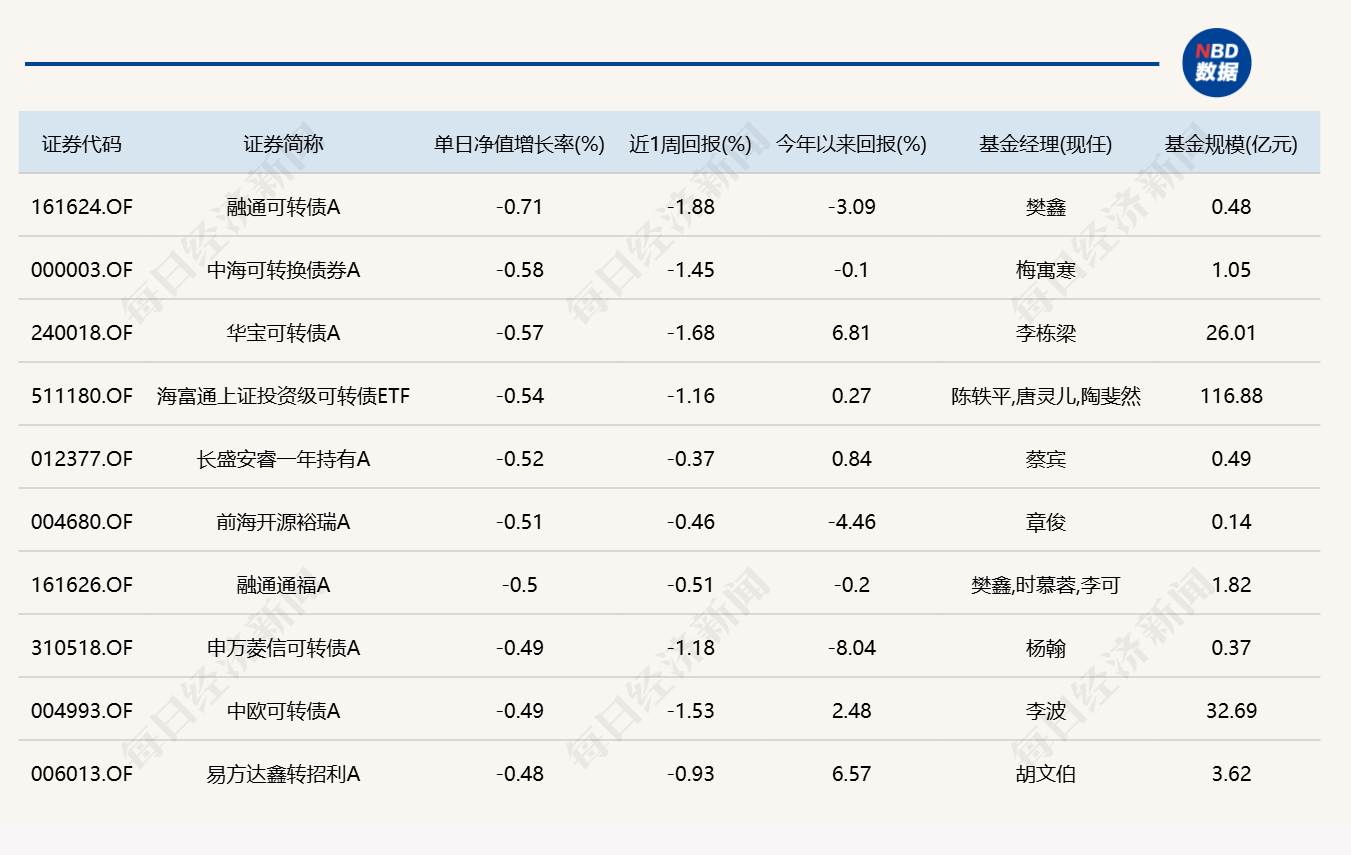The height and width of the screenshot is (855, 1351).
Task: Select weekly return -1.88
Action: coord(690,207)
